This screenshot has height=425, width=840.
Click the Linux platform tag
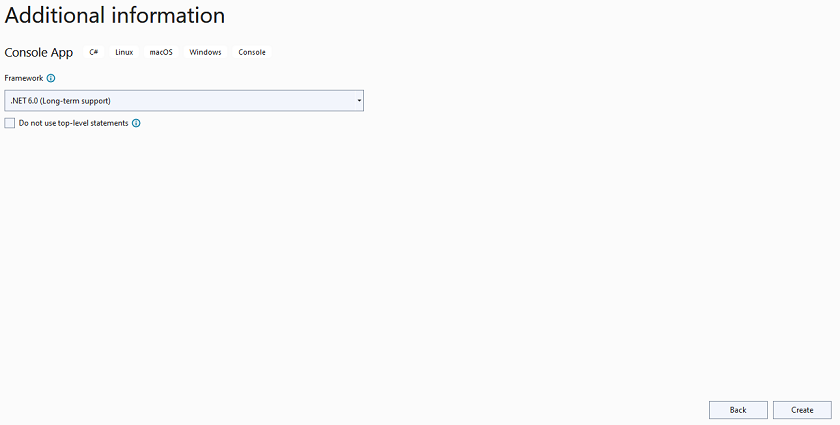124,52
